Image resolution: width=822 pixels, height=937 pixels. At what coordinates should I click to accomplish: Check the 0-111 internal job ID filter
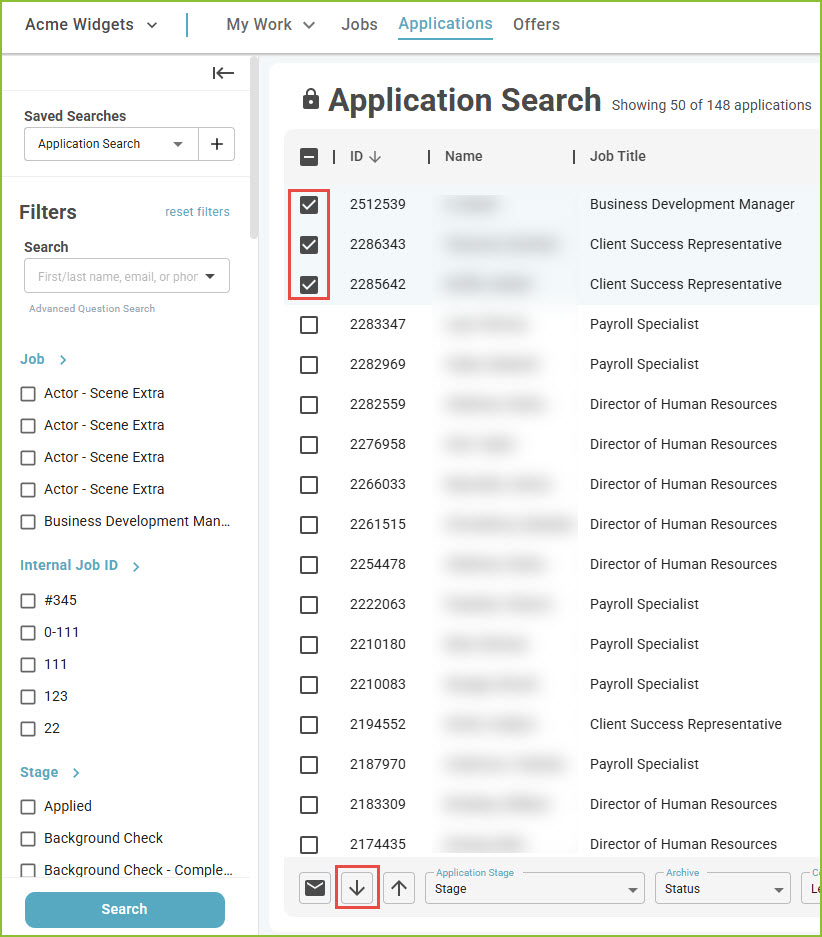click(x=28, y=633)
